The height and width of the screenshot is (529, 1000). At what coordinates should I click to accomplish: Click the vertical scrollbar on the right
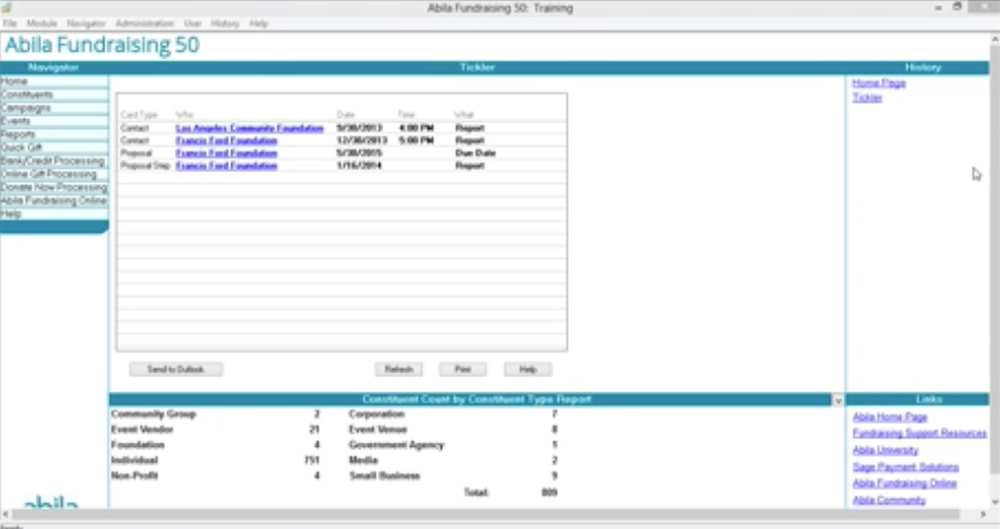[995, 259]
